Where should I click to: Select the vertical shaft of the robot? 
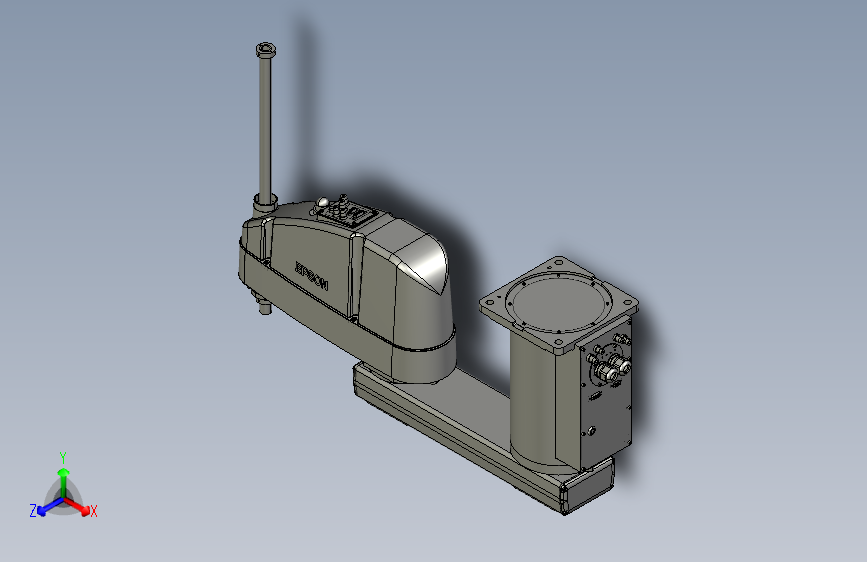click(265, 126)
